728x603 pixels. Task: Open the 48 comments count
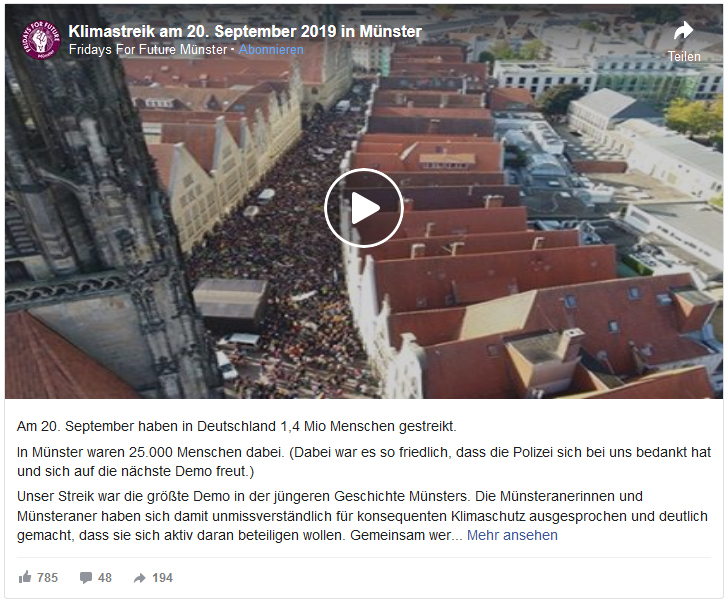coord(105,577)
